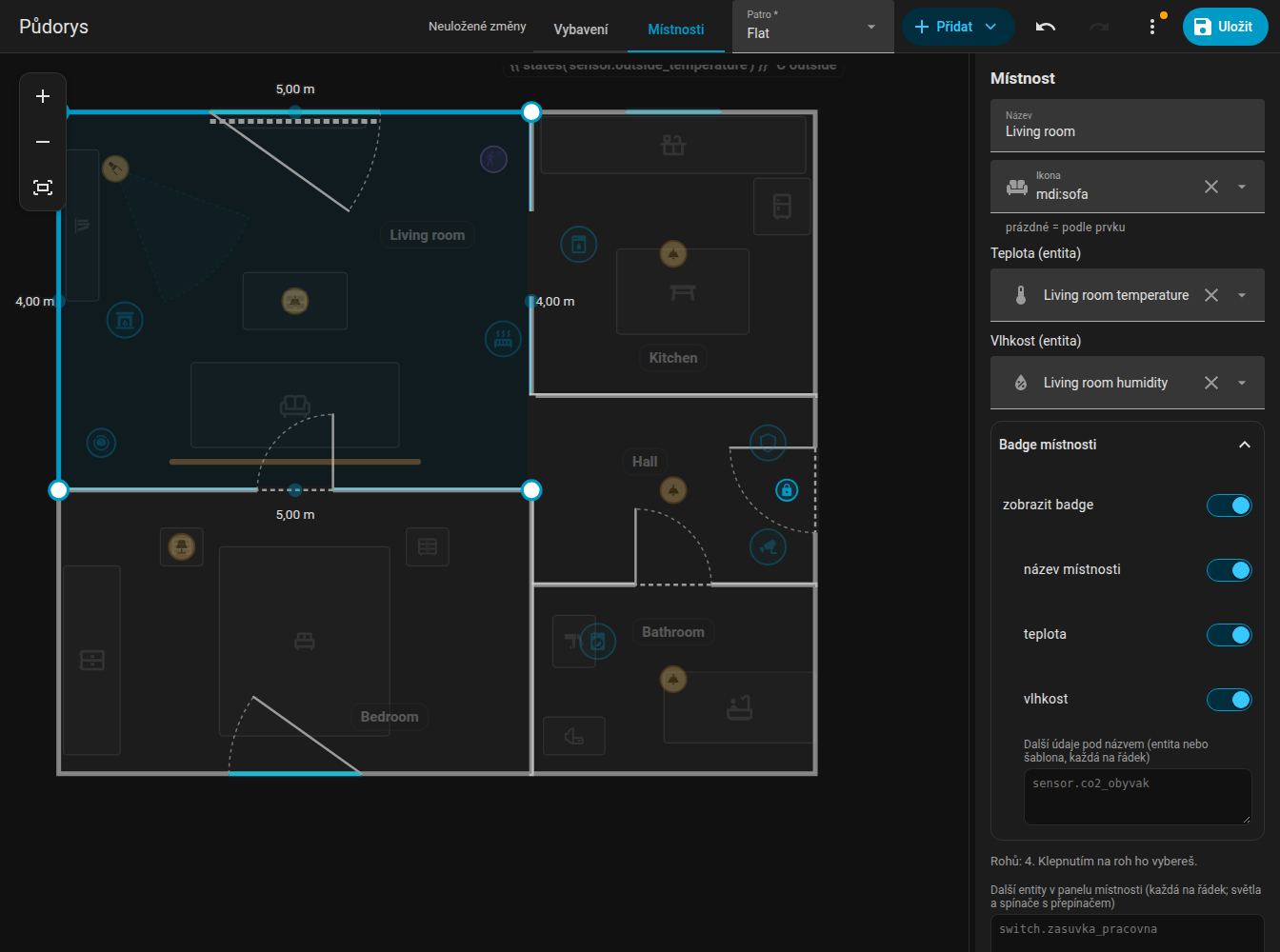Undo the last change
1280x952 pixels.
[x=1046, y=27]
